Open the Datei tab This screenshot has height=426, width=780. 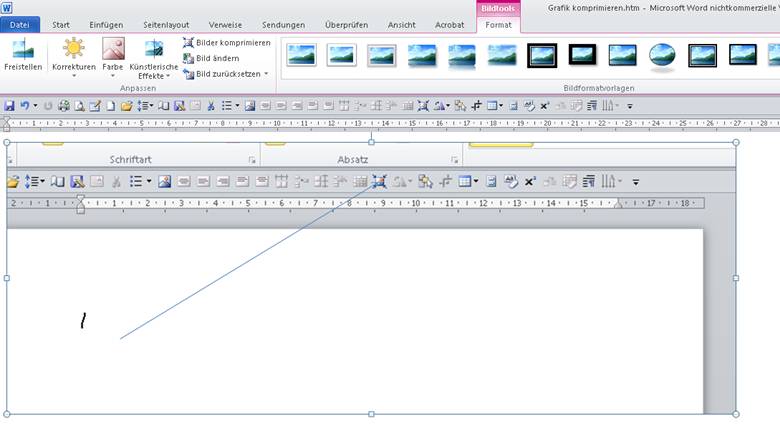[x=20, y=23]
